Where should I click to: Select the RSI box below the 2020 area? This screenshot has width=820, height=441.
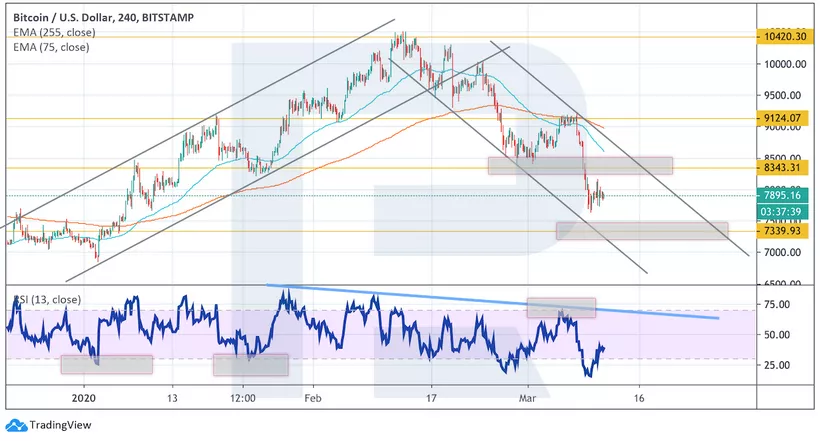point(107,364)
